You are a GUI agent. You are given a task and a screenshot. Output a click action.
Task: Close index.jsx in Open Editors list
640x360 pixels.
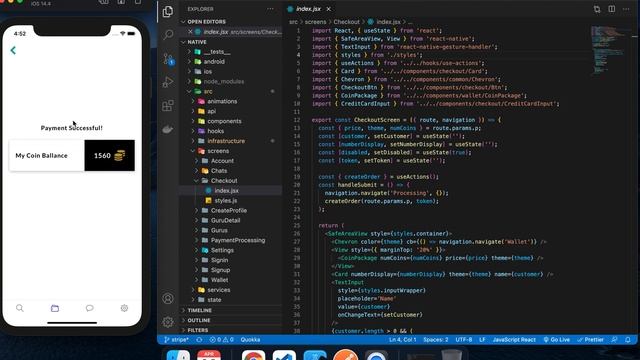pyautogui.click(x=190, y=32)
